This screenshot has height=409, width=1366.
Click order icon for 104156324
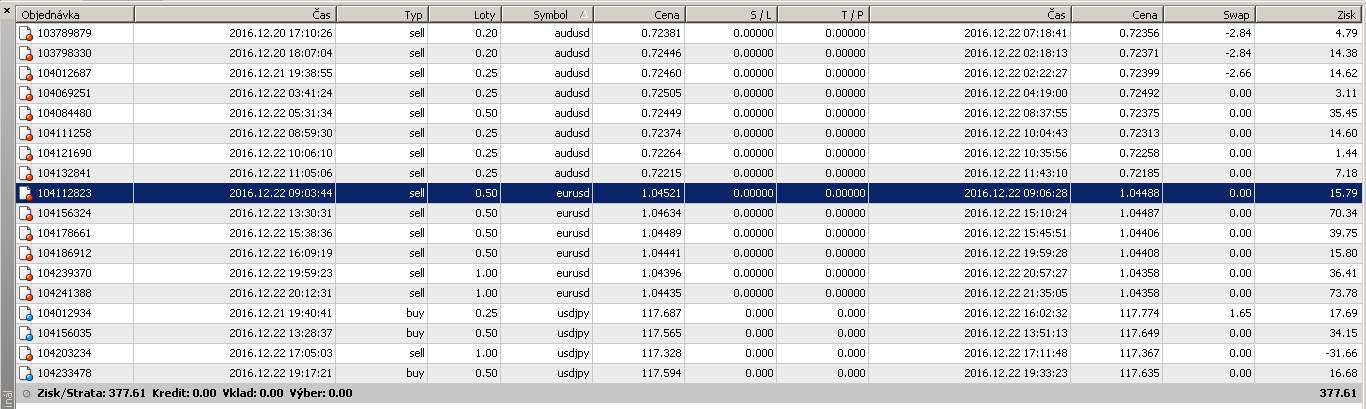(x=26, y=213)
